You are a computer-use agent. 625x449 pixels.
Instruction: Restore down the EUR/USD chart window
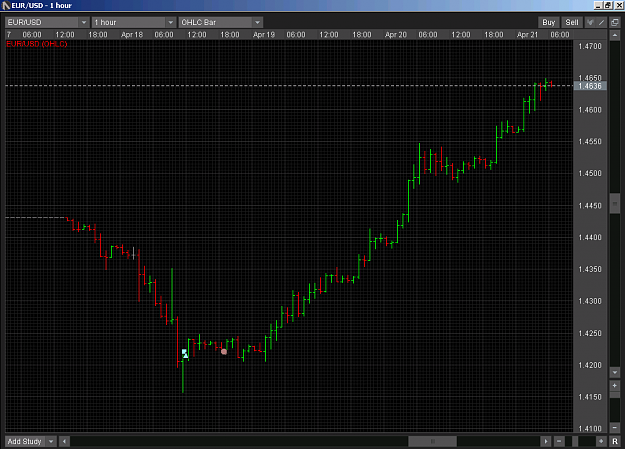click(608, 5)
